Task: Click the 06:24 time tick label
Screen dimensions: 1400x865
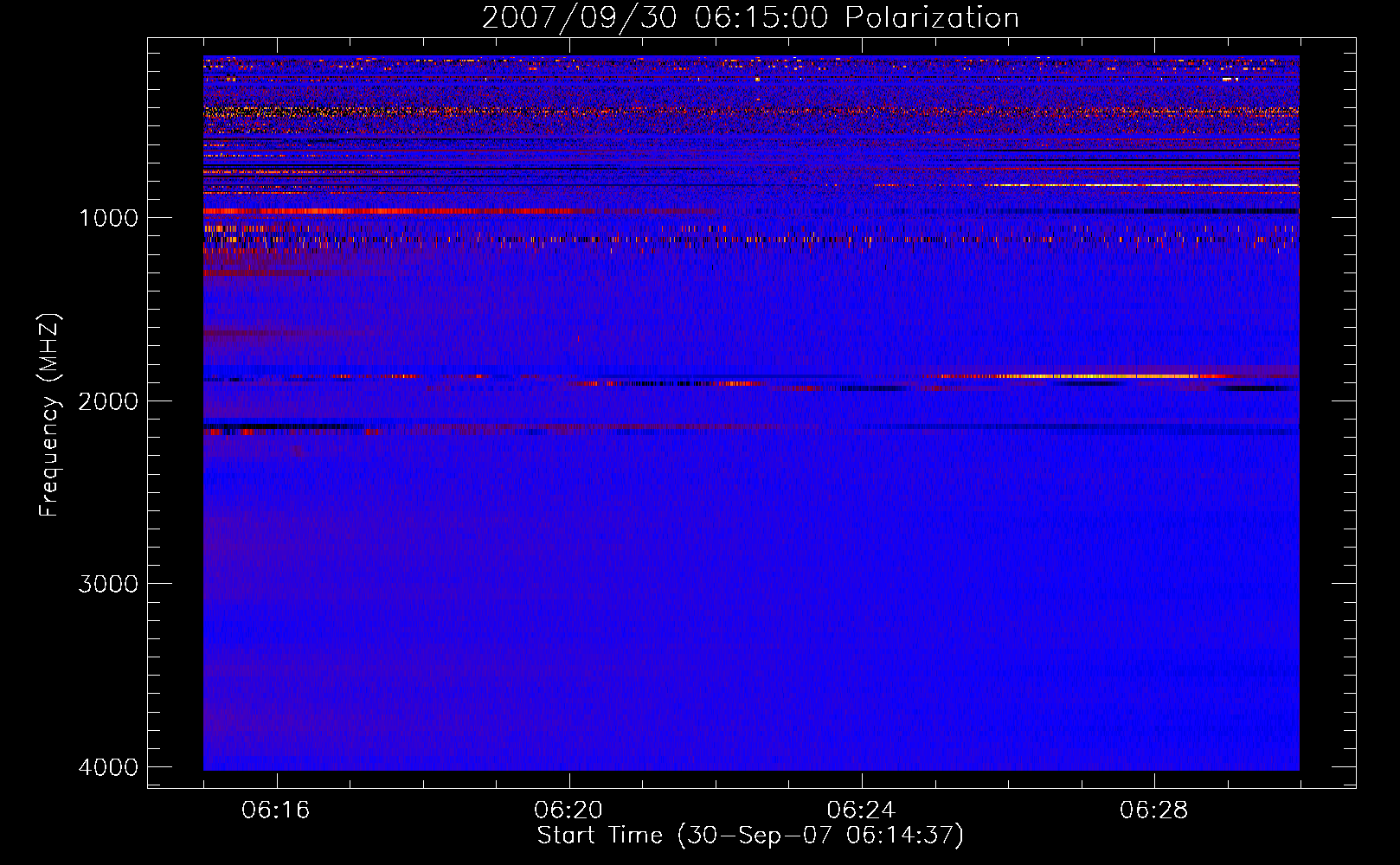Action: (x=861, y=811)
